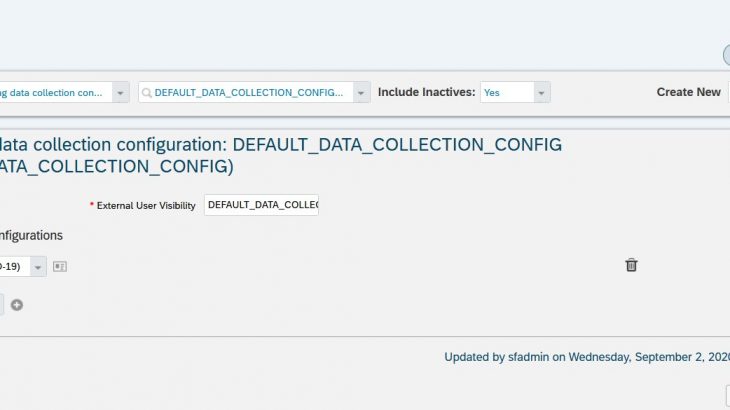Expand the configurations row dropdown arrow
The image size is (730, 410).
coord(37,266)
